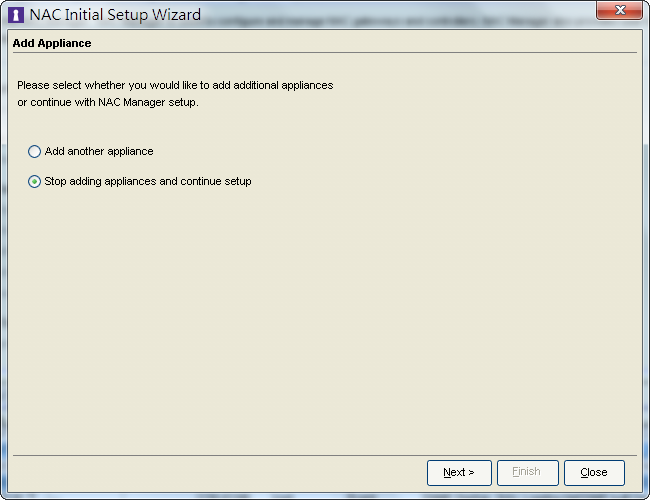Screen dimensions: 650x500
Task: Click the green dot in the selected radio
Action: 34,182
